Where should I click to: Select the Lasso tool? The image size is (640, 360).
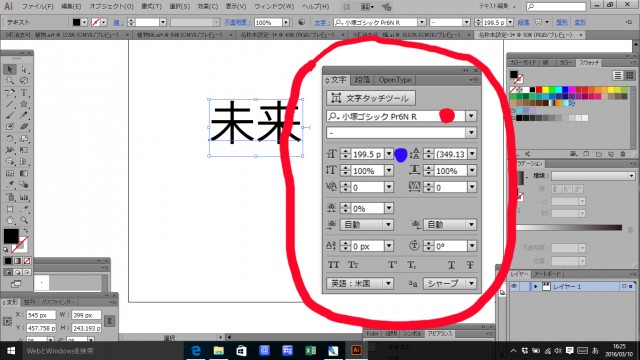24,81
